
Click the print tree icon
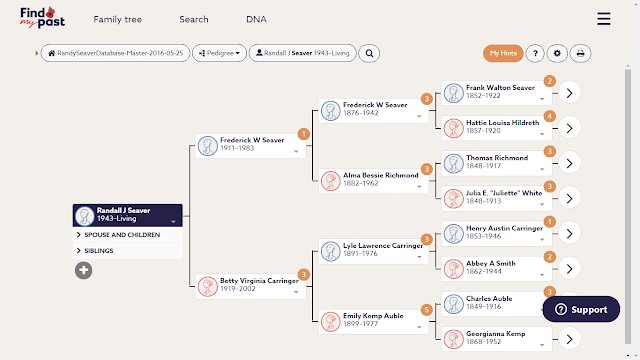(x=580, y=53)
